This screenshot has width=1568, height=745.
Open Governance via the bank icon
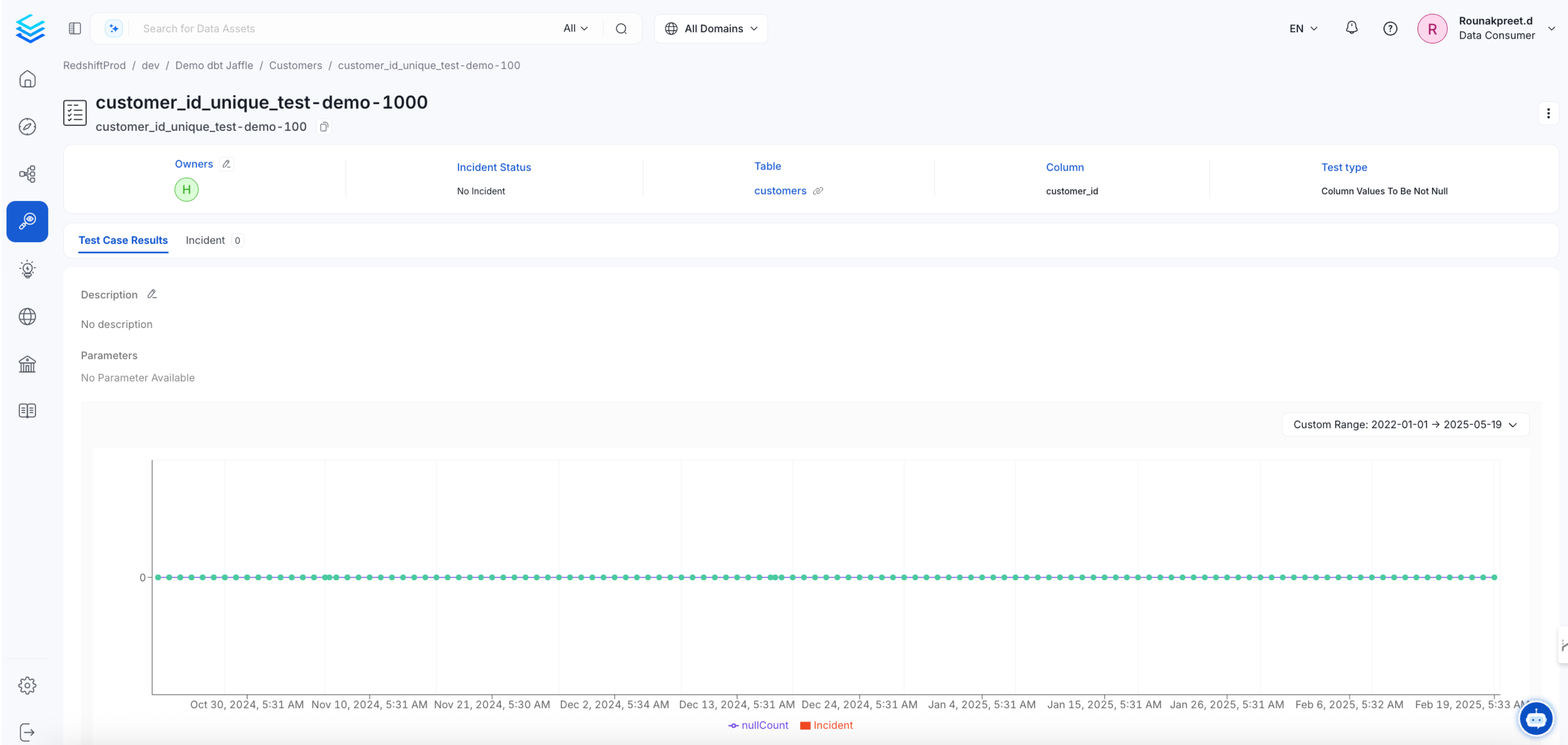click(27, 364)
